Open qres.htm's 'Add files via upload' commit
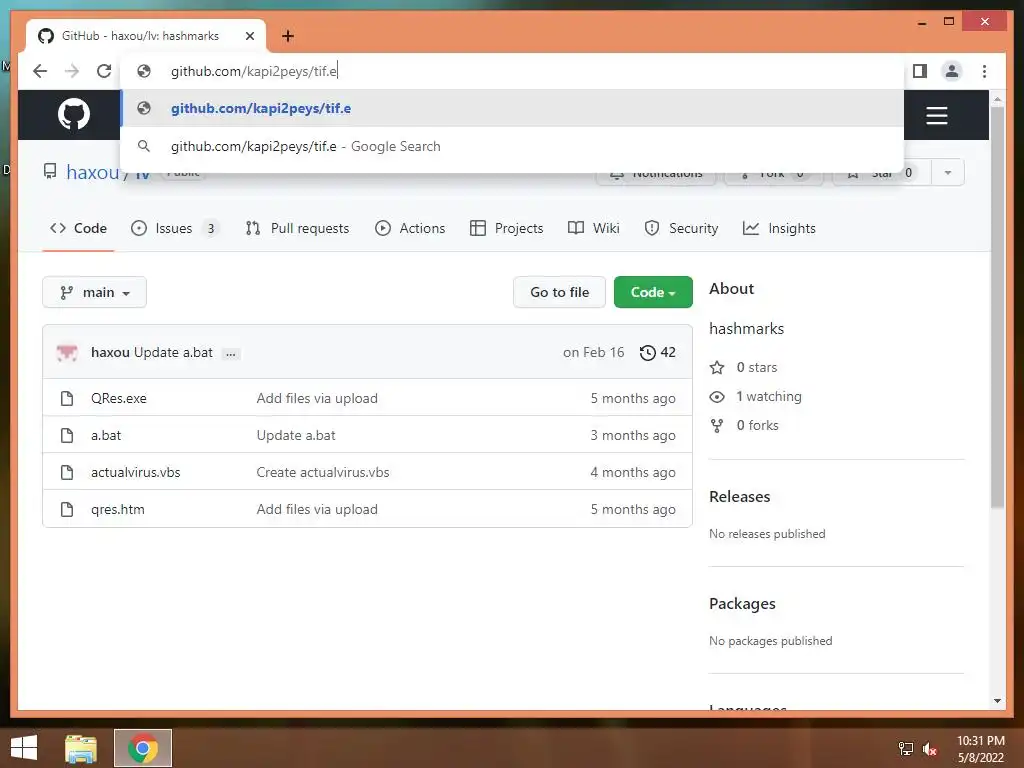Image resolution: width=1024 pixels, height=768 pixels. pos(317,509)
